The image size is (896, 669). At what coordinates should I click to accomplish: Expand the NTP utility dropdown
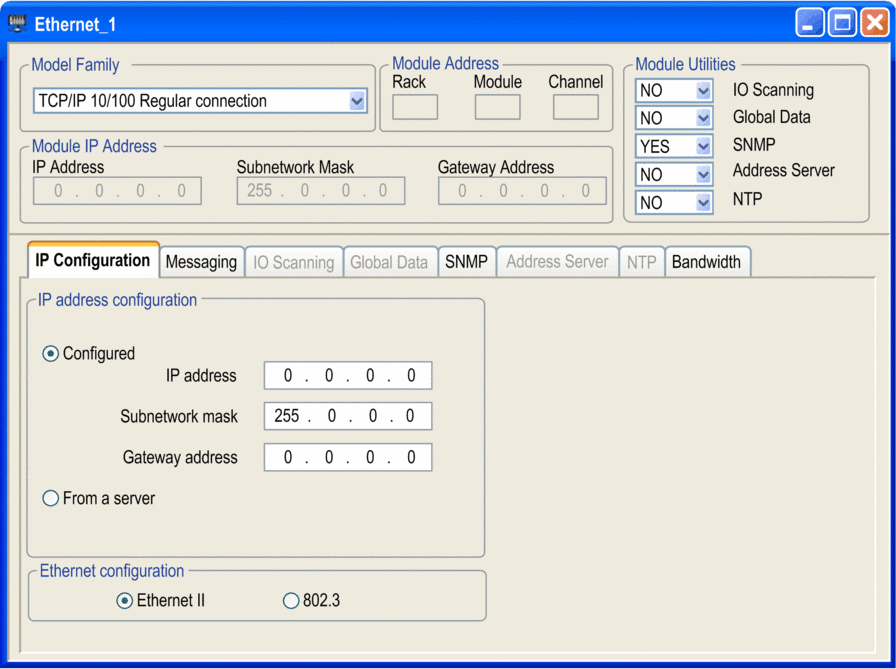coord(703,202)
